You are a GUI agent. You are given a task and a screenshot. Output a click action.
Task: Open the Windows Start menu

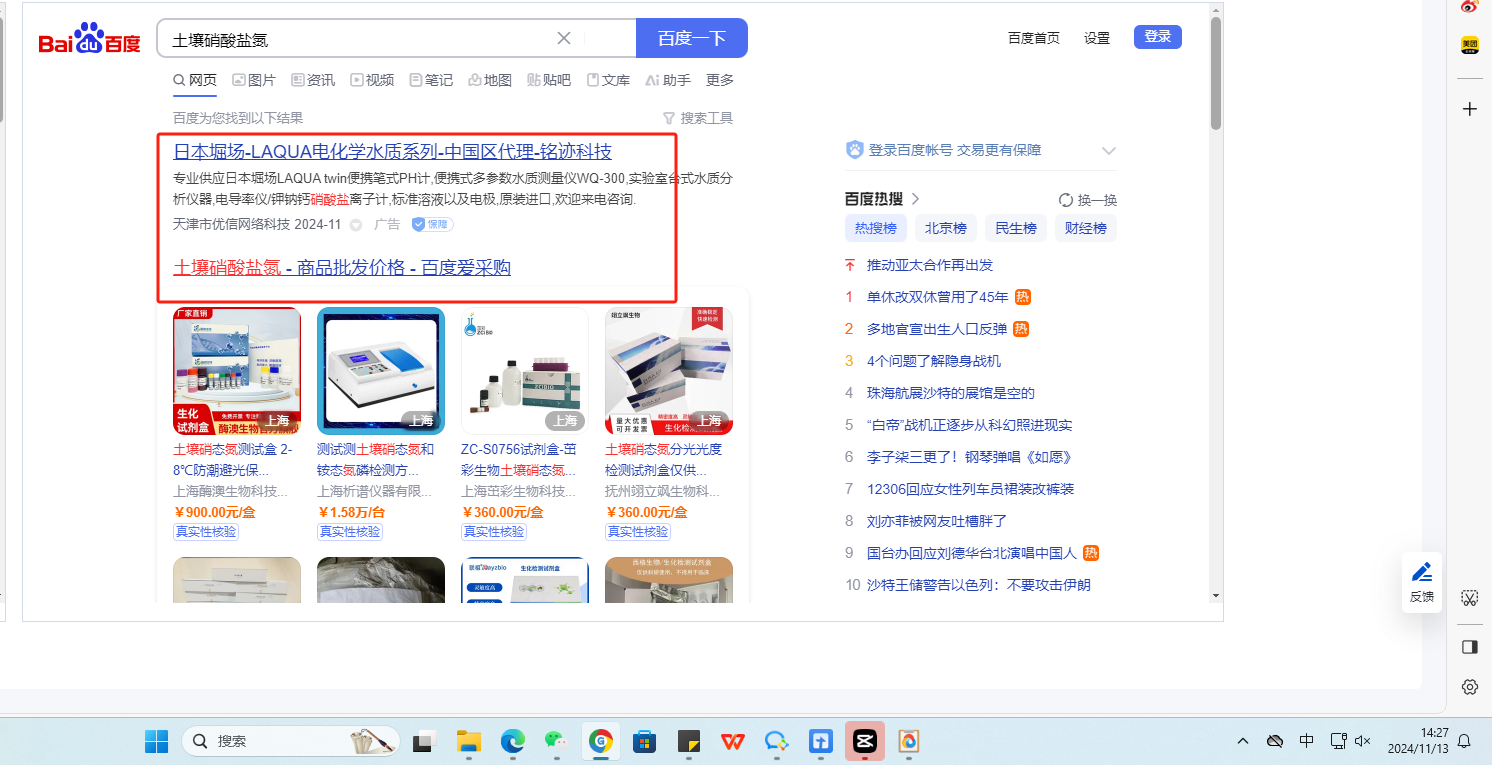(x=157, y=741)
